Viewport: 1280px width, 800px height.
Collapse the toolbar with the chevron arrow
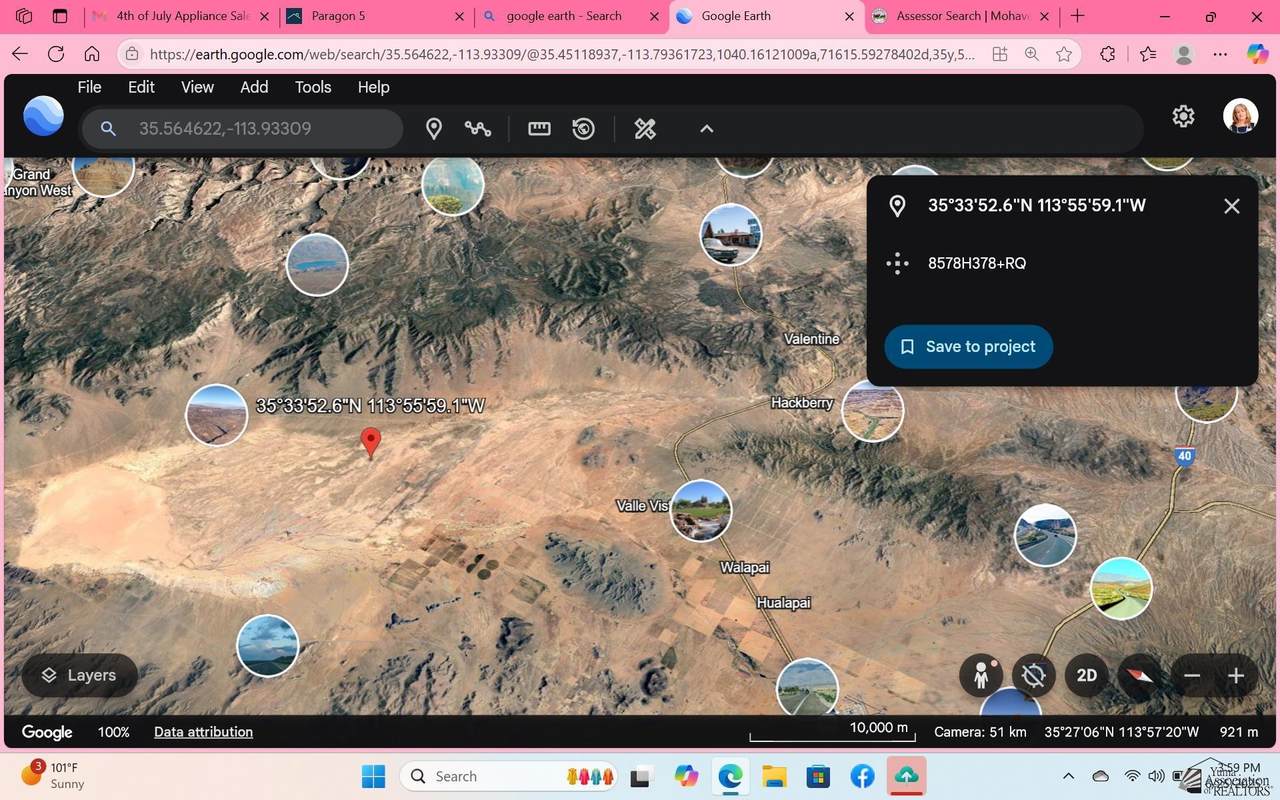(x=706, y=129)
